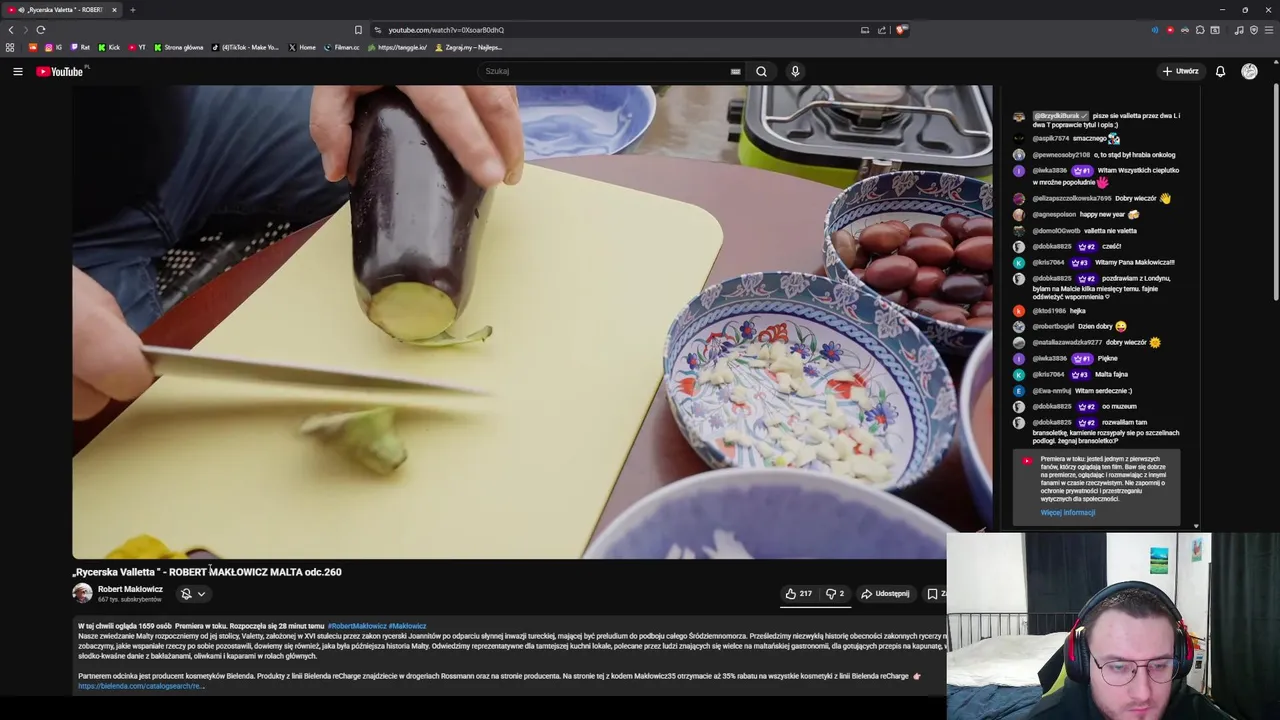Open the VPN shield toolbar icon
Screen dimensions: 1280x720
pyautogui.click(x=1254, y=30)
